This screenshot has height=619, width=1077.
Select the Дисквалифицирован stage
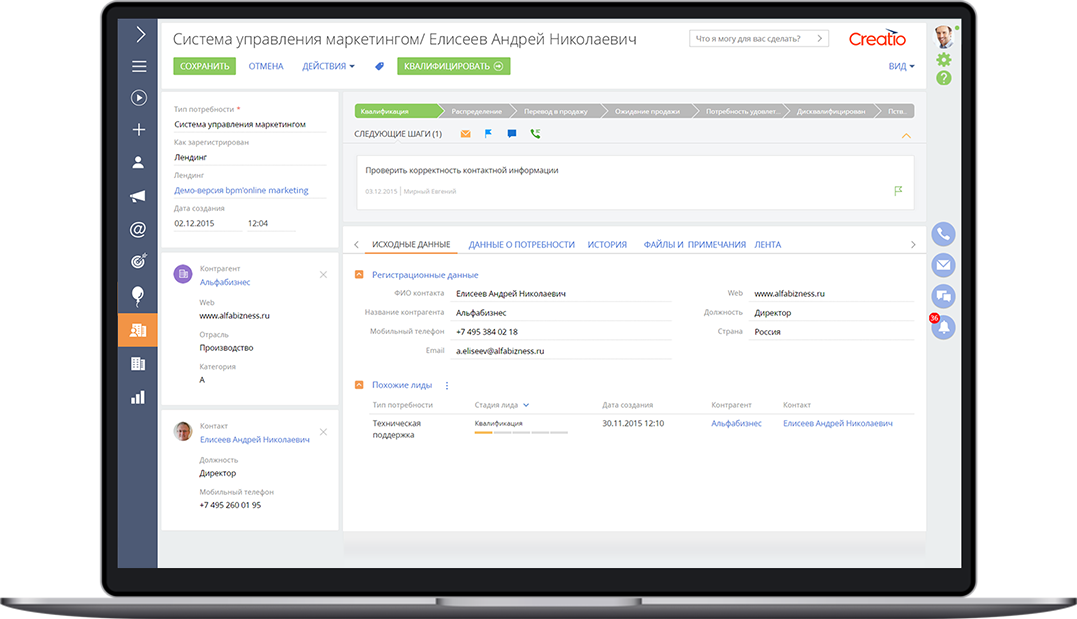pyautogui.click(x=831, y=111)
